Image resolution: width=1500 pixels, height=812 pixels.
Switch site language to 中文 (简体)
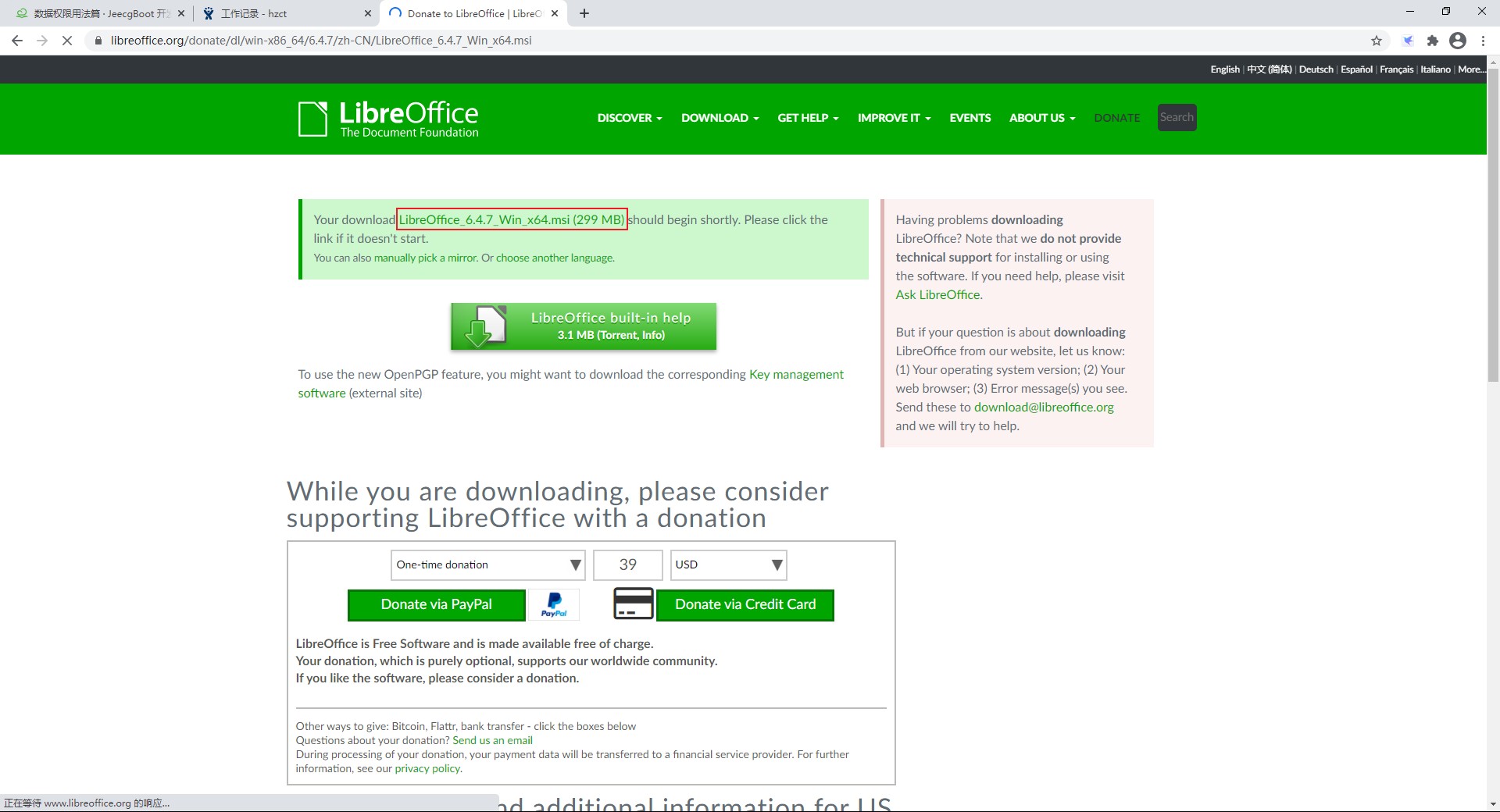pyautogui.click(x=1270, y=69)
